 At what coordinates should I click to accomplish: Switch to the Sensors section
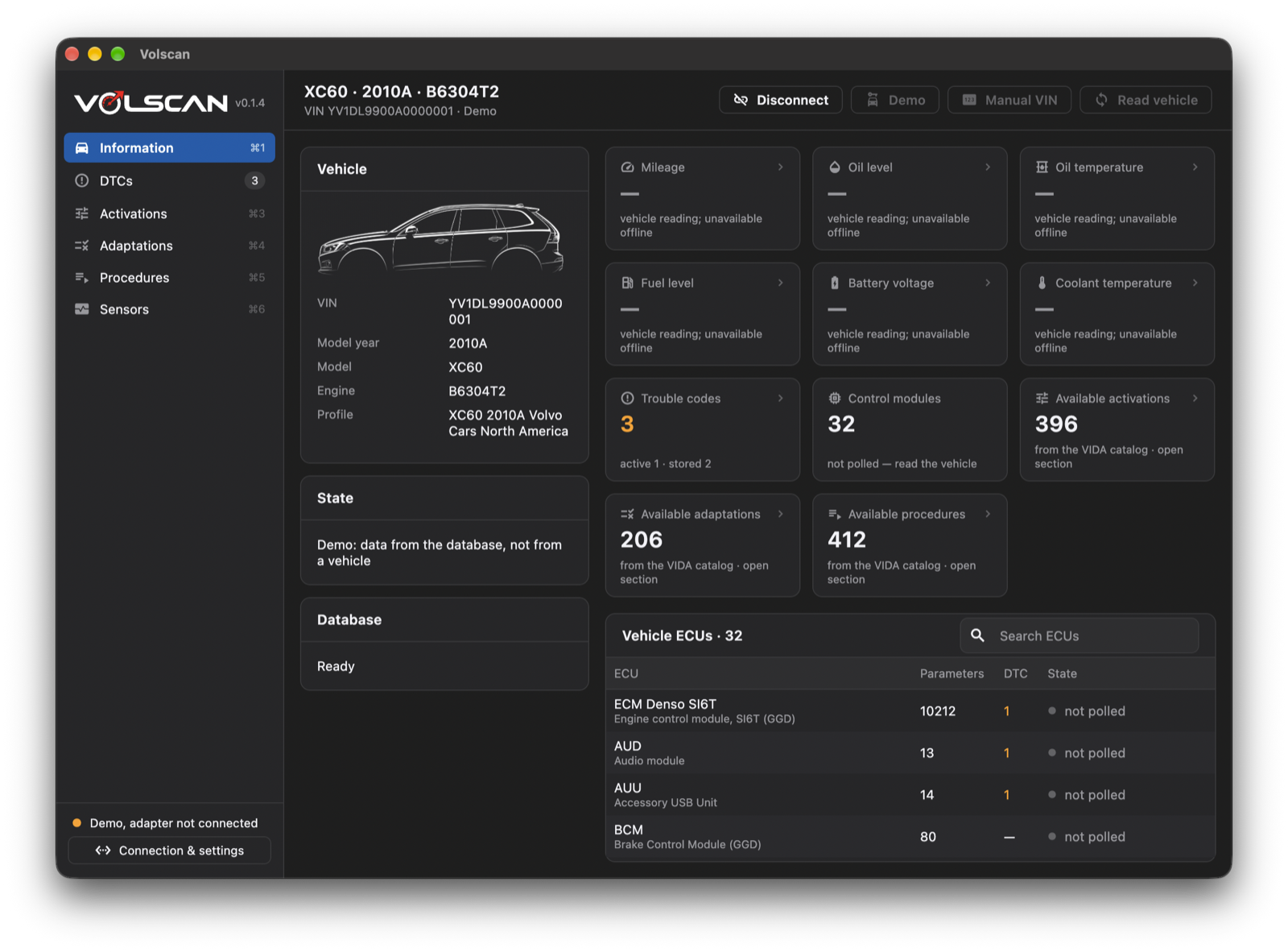(170, 309)
